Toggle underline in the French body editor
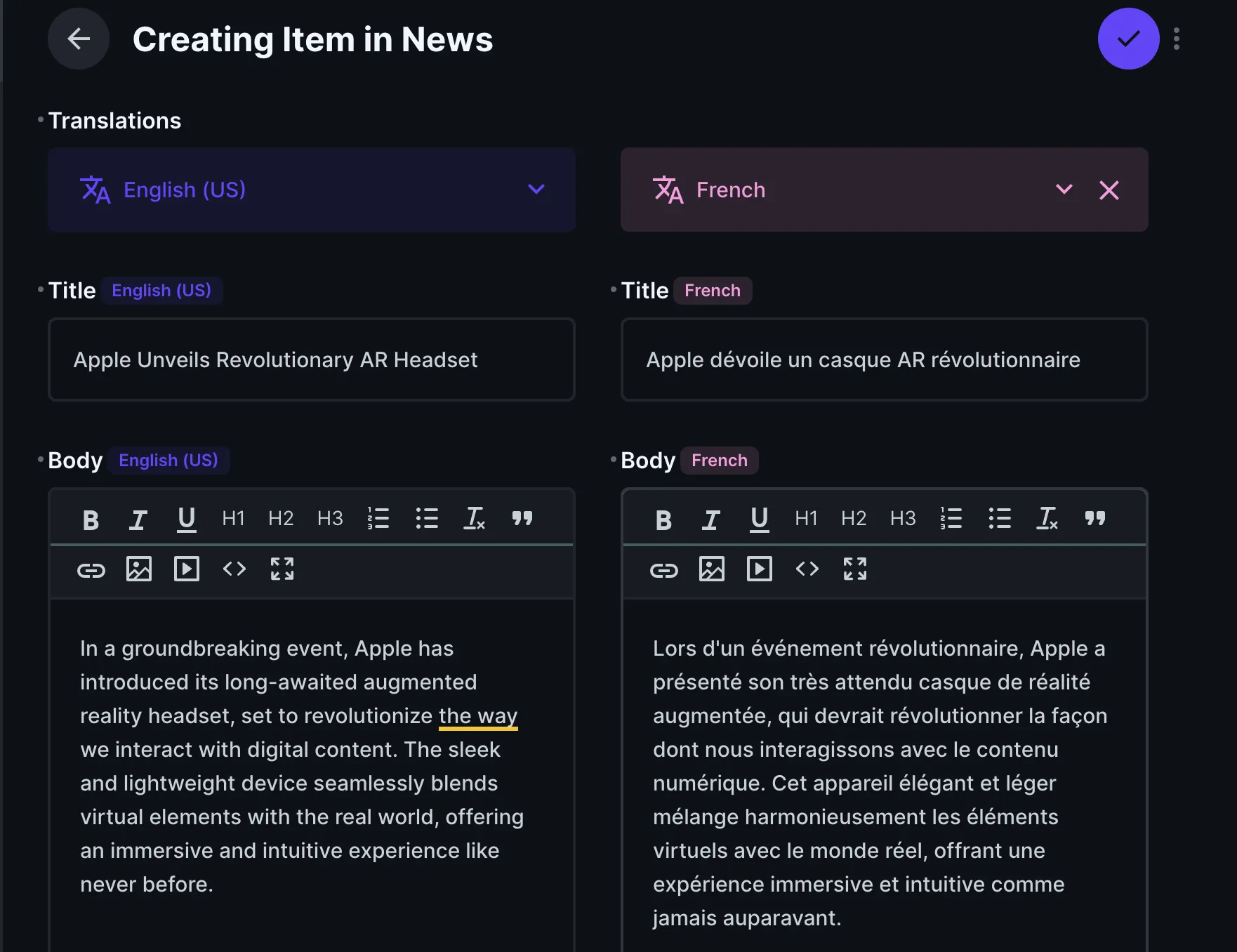 758,520
